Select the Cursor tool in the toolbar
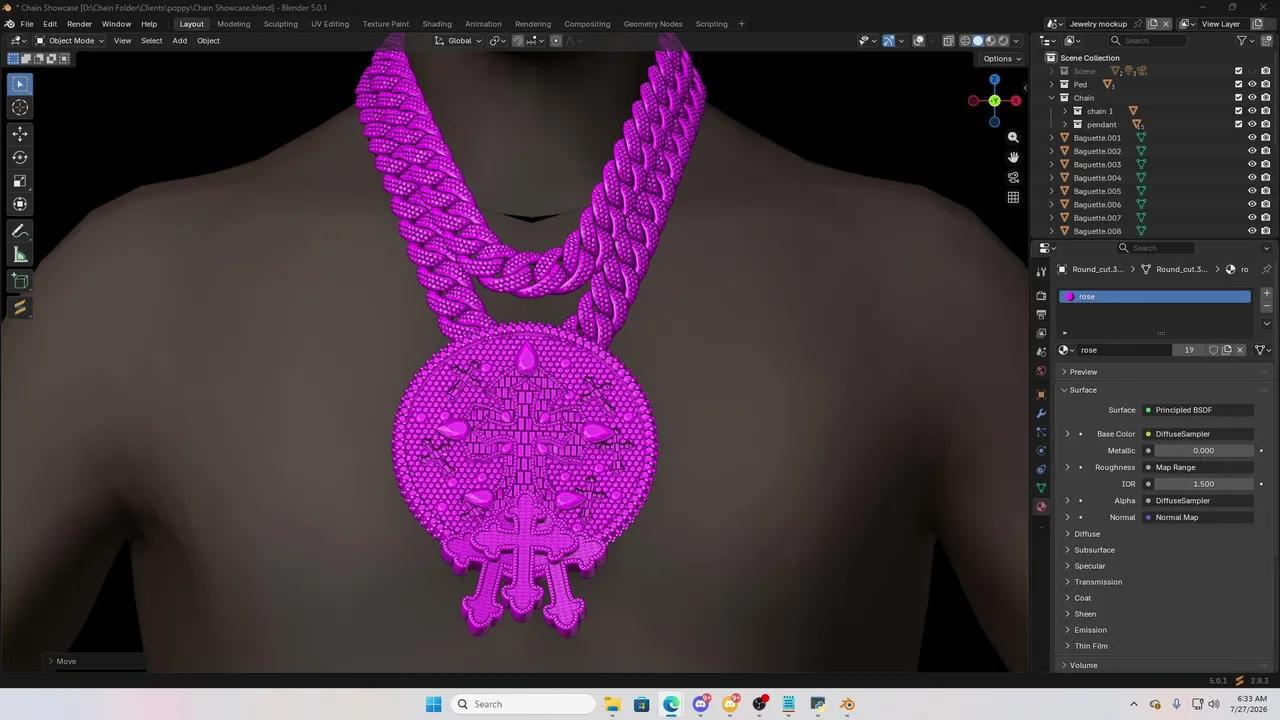This screenshot has width=1280, height=720. (x=20, y=108)
